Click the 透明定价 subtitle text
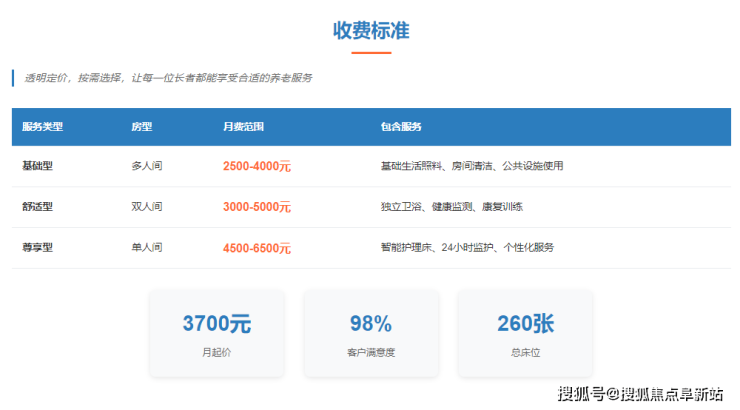740x410 pixels. pyautogui.click(x=167, y=78)
